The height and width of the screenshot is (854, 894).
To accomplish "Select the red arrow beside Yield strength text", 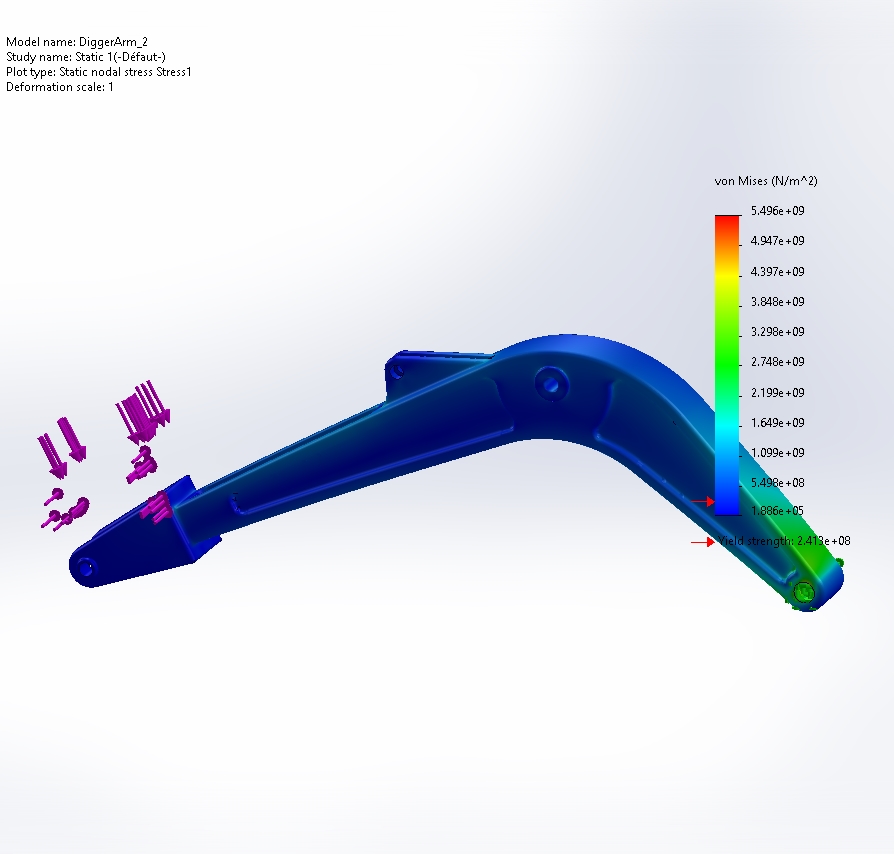I will click(701, 542).
